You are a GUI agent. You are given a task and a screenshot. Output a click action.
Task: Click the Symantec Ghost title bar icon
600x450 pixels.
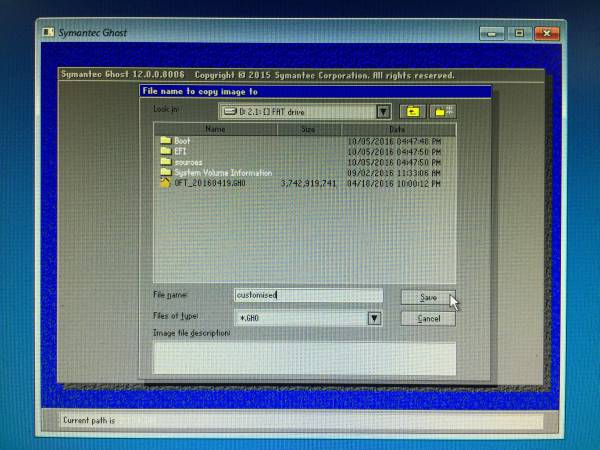tap(46, 32)
